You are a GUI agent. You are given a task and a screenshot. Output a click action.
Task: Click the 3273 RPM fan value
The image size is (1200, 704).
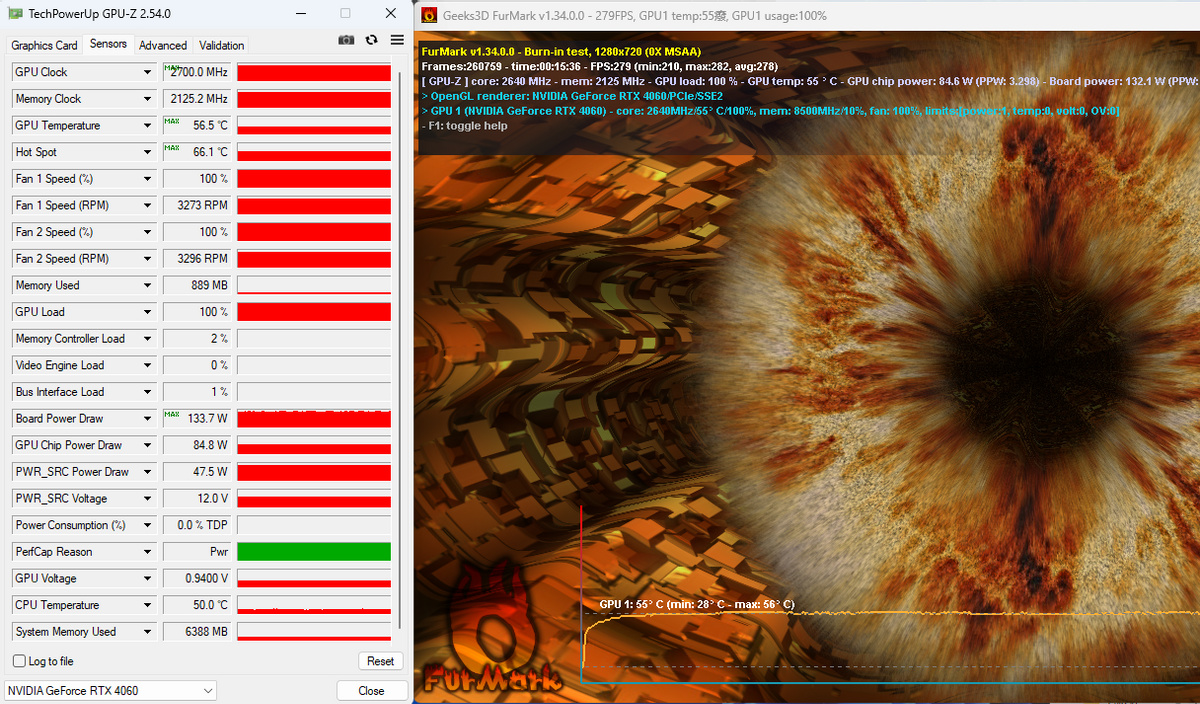[x=197, y=205]
